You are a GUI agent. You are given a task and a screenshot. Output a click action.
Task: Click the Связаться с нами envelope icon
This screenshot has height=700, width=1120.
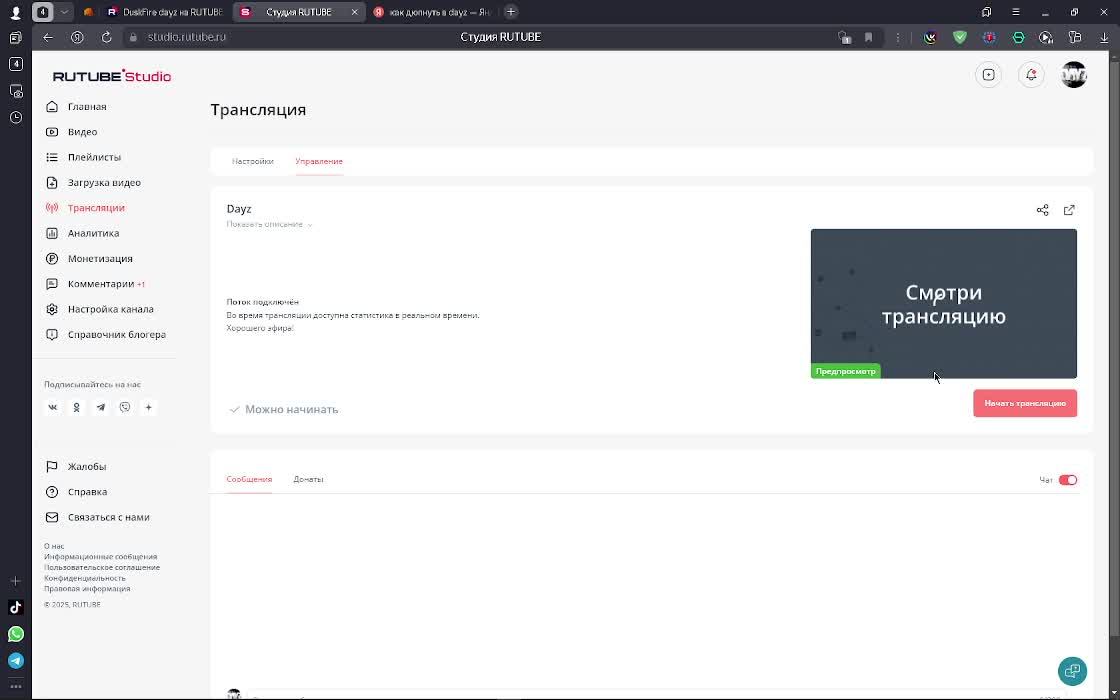(51, 517)
